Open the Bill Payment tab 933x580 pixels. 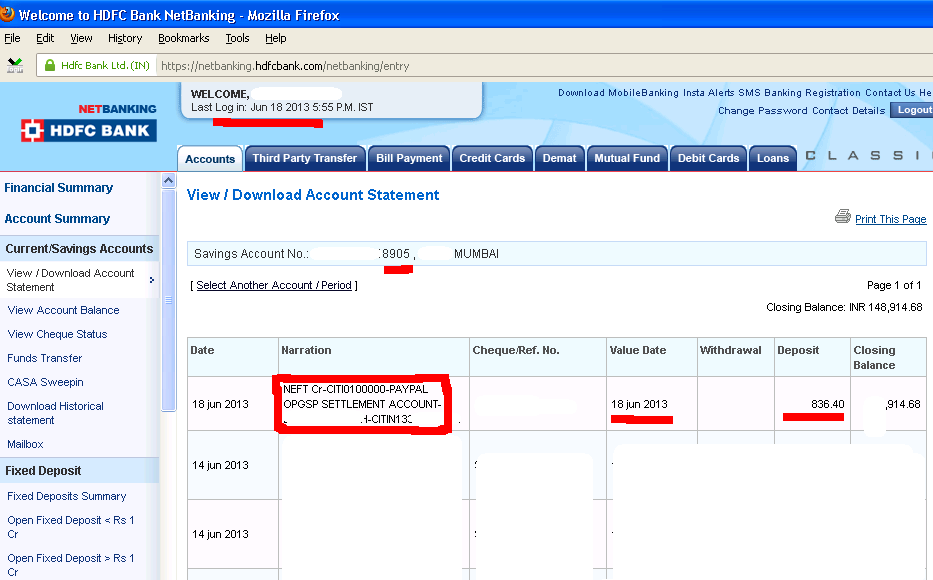coord(409,158)
